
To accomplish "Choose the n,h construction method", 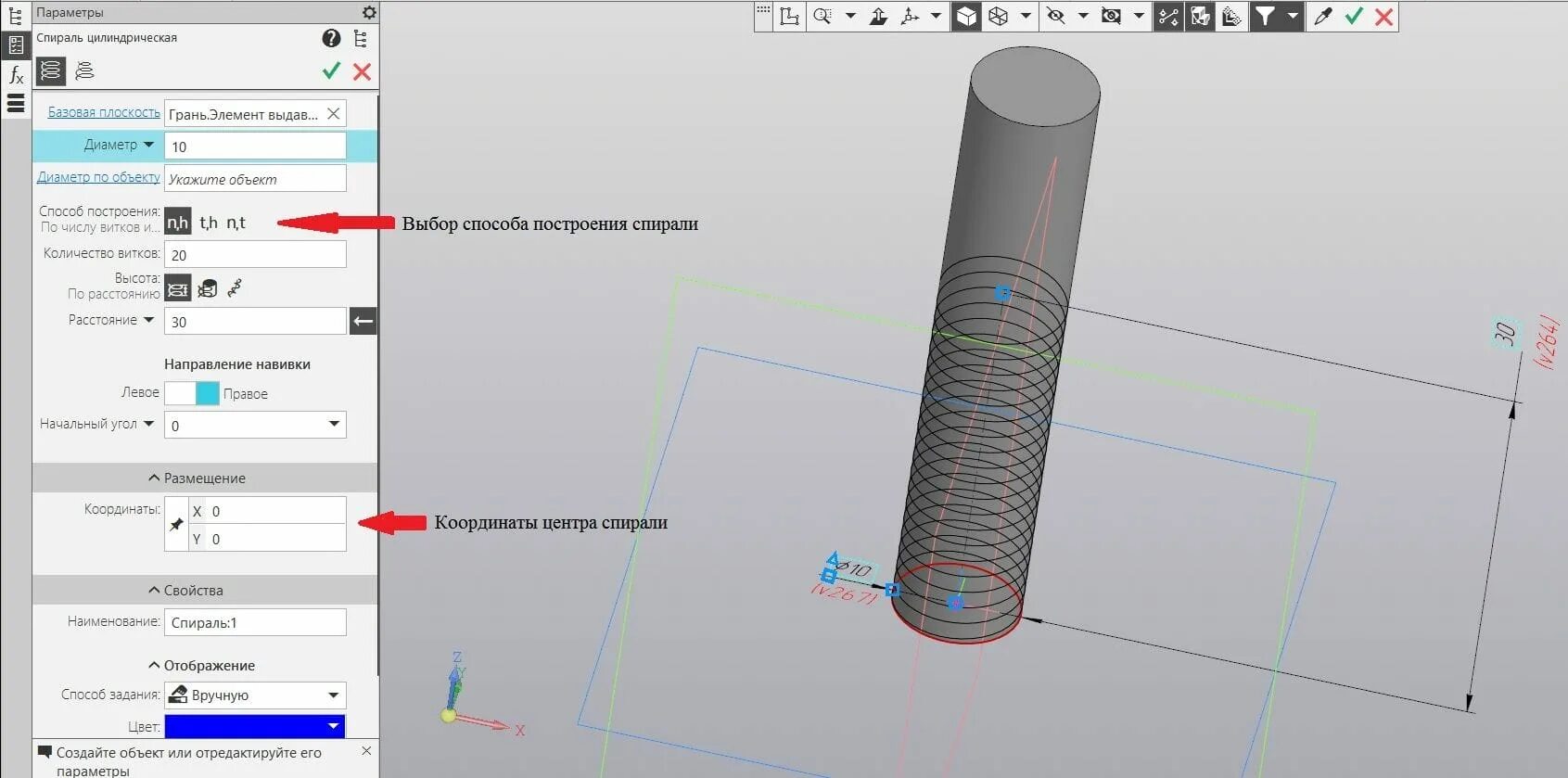I will (x=177, y=223).
